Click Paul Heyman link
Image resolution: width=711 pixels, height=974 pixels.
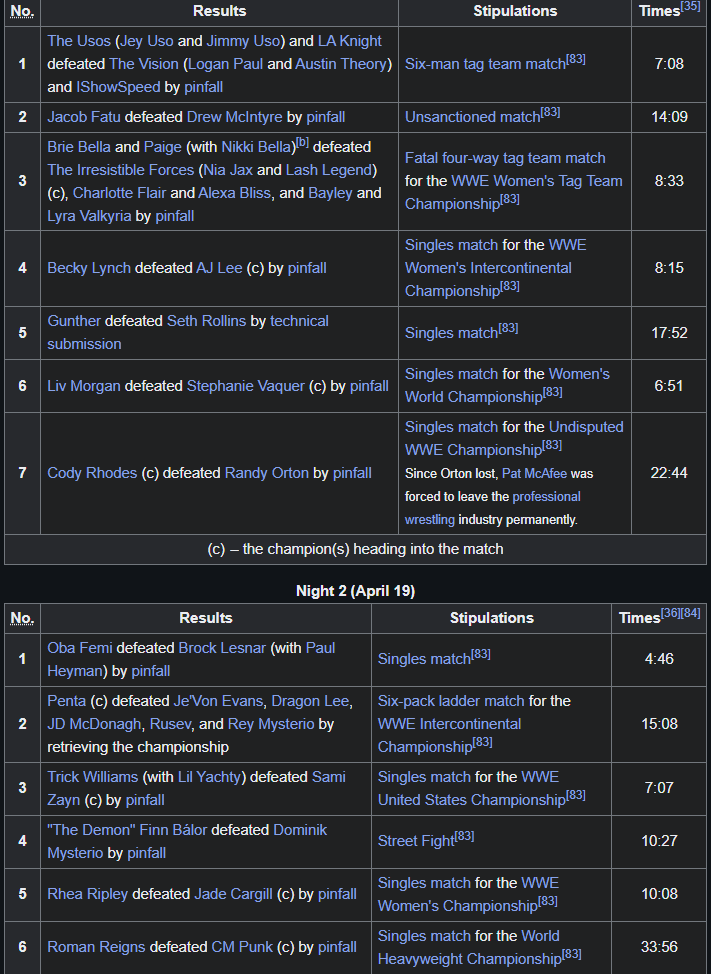pyautogui.click(x=191, y=660)
